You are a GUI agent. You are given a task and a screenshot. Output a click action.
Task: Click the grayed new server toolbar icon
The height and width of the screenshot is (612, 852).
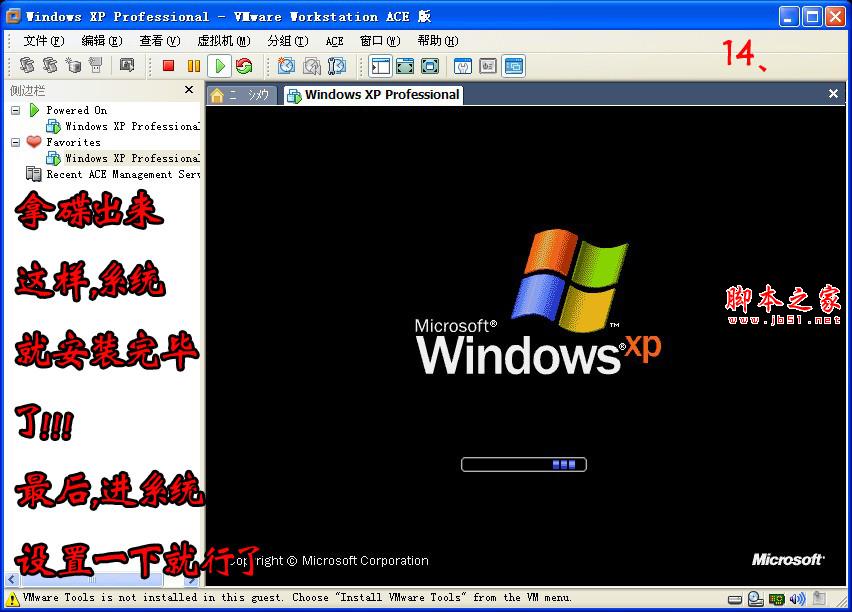[x=73, y=65]
